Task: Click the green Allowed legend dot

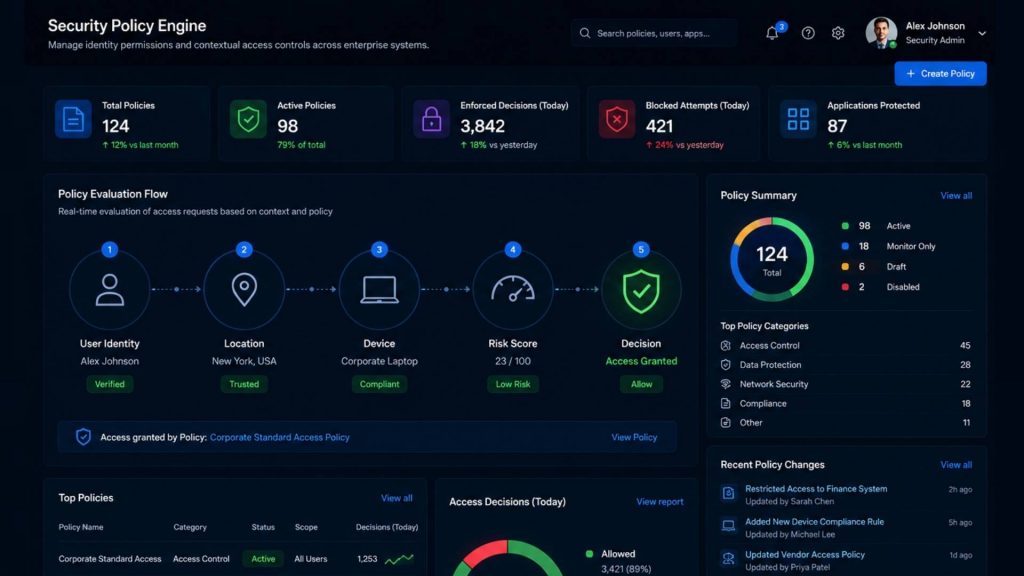Action: pos(589,554)
